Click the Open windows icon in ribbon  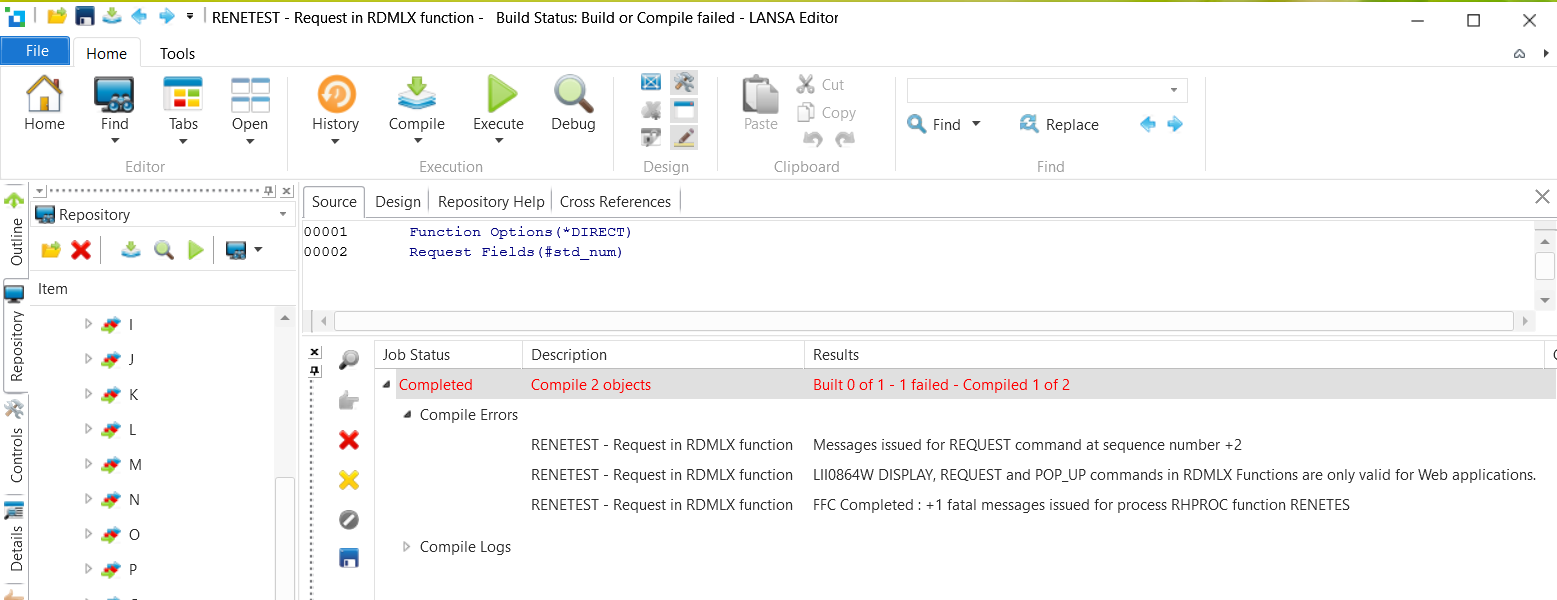[x=250, y=94]
